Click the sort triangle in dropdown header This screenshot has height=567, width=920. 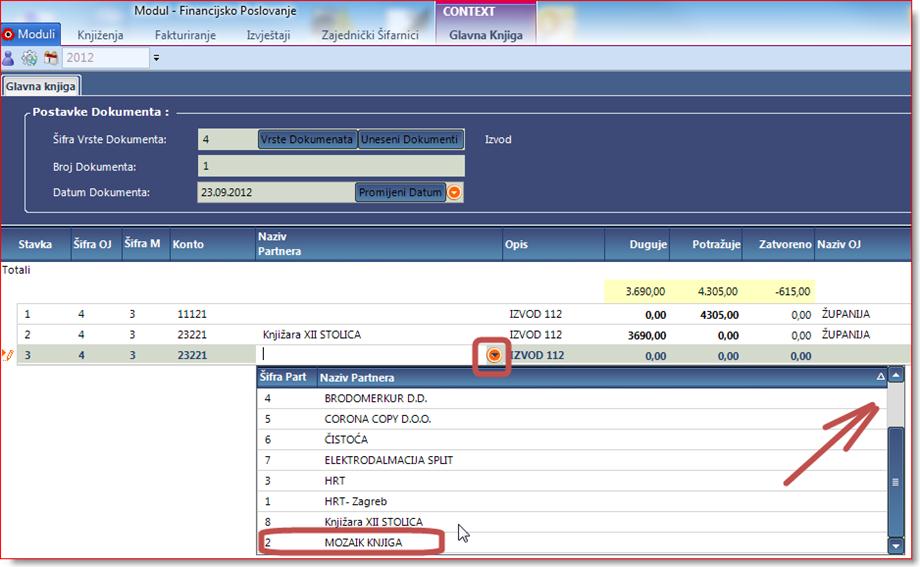(x=881, y=377)
